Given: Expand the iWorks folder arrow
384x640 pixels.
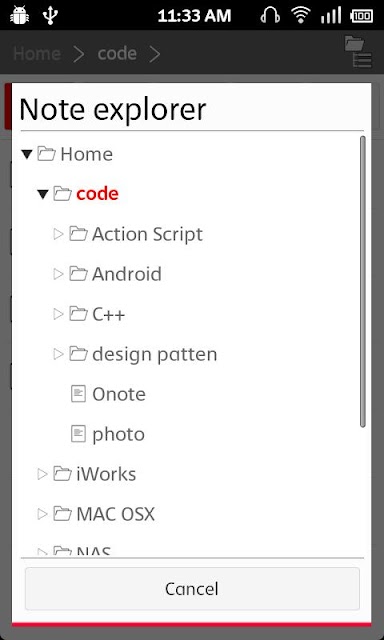Looking at the screenshot, I should click(x=42, y=474).
